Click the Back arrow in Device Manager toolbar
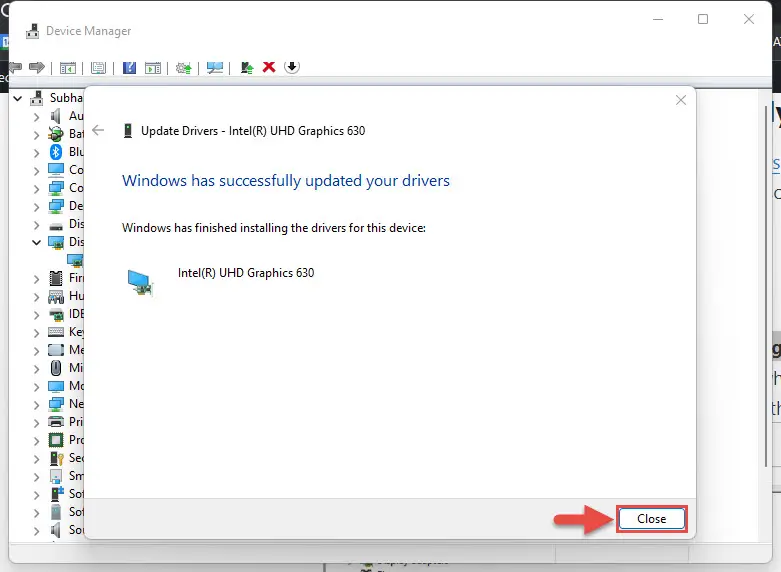 (x=16, y=67)
